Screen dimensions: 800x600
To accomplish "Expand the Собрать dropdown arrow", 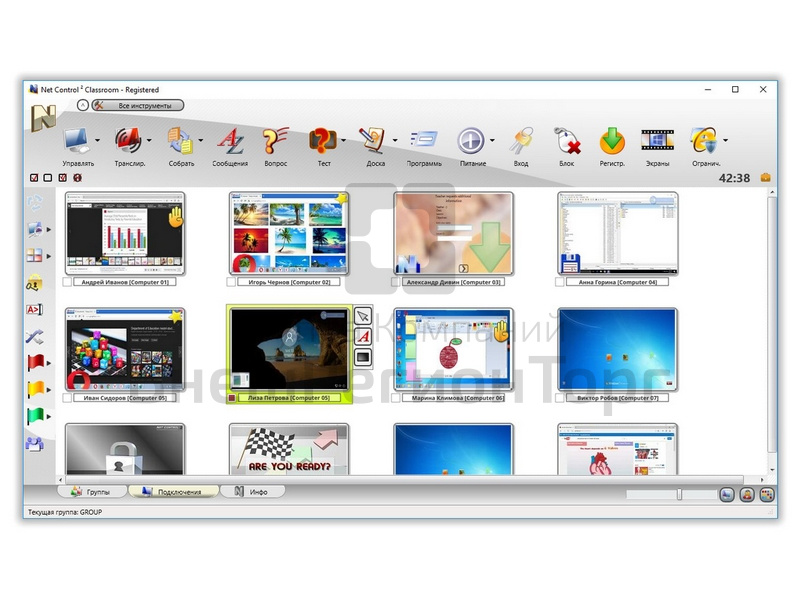I will click(x=201, y=140).
